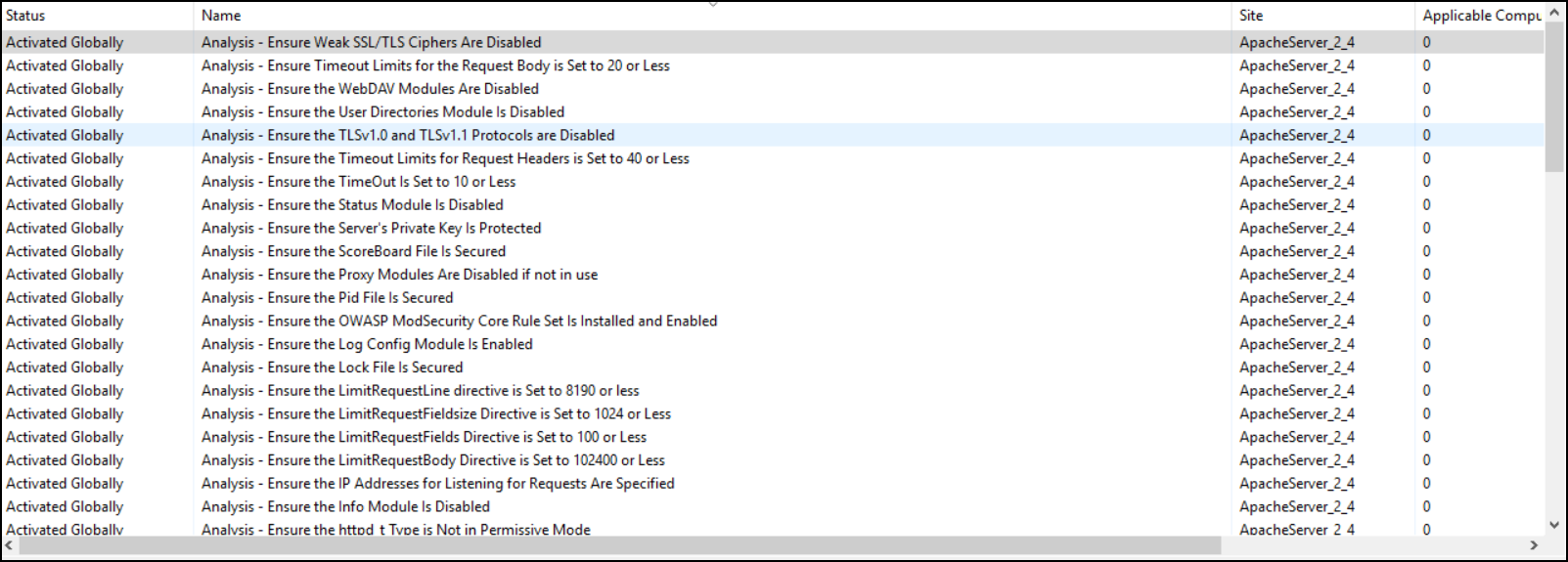
Task: Click the horizontal scrollbar left arrow
Action: pyautogui.click(x=10, y=544)
